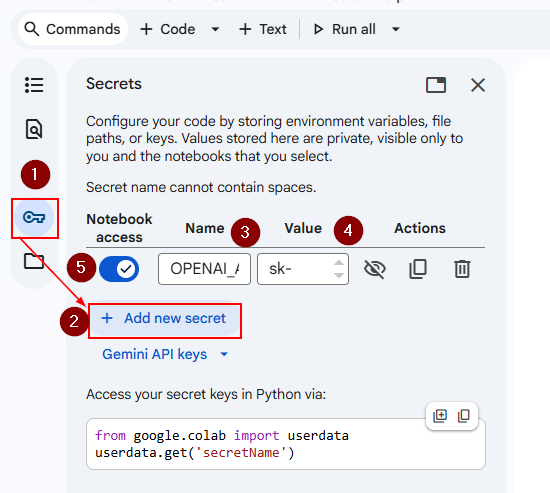
Task: Add a Text cell from toolbar
Action: pyautogui.click(x=263, y=29)
